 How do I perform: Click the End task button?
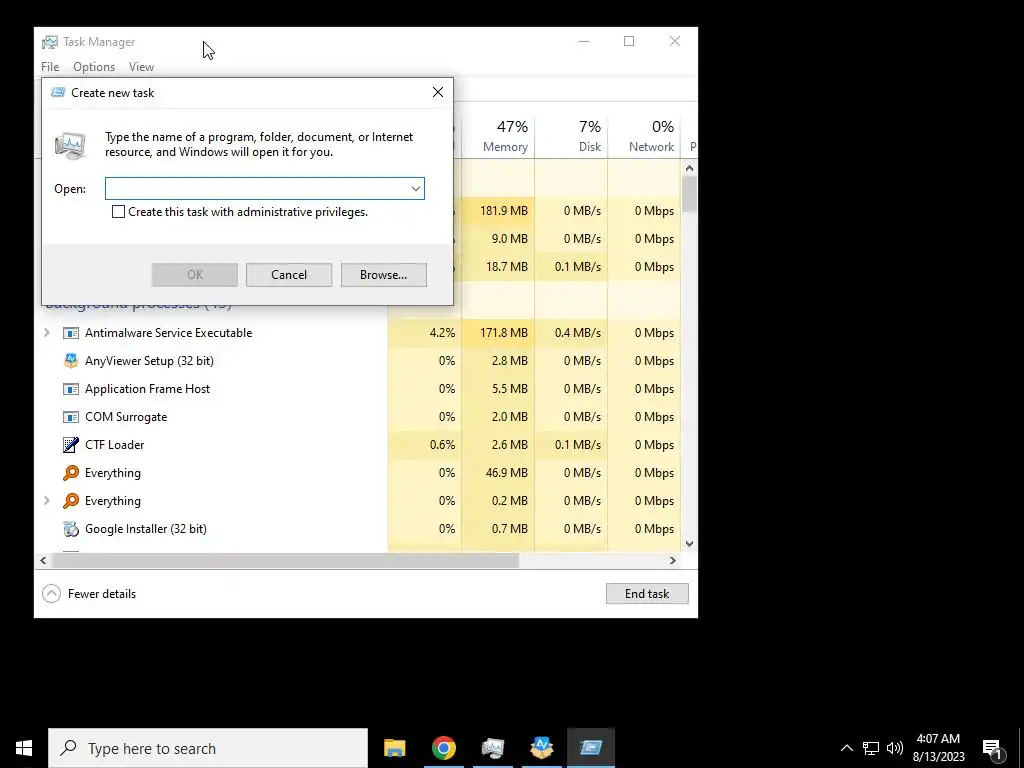click(647, 594)
